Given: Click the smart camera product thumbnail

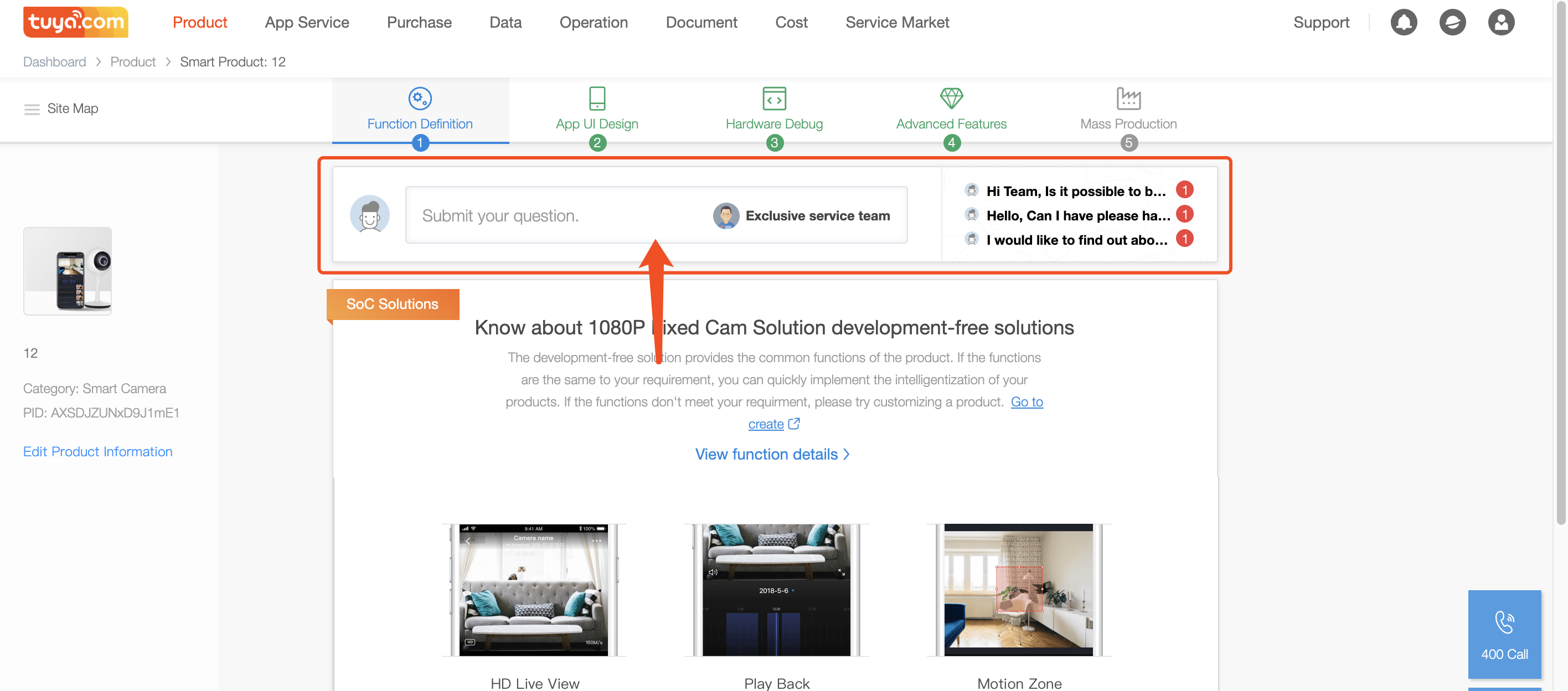Looking at the screenshot, I should pyautogui.click(x=68, y=271).
